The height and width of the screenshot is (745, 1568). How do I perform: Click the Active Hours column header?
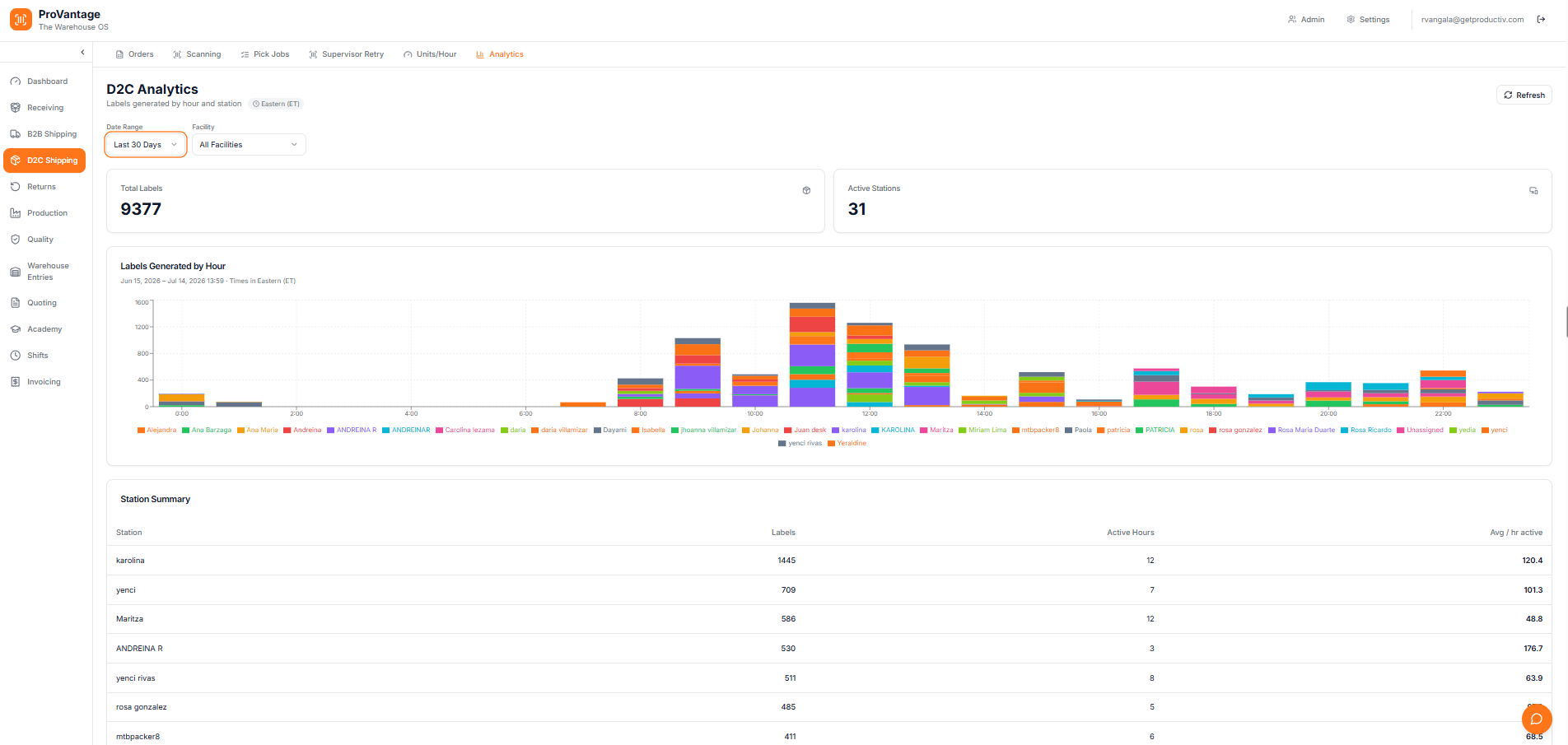click(x=1131, y=533)
